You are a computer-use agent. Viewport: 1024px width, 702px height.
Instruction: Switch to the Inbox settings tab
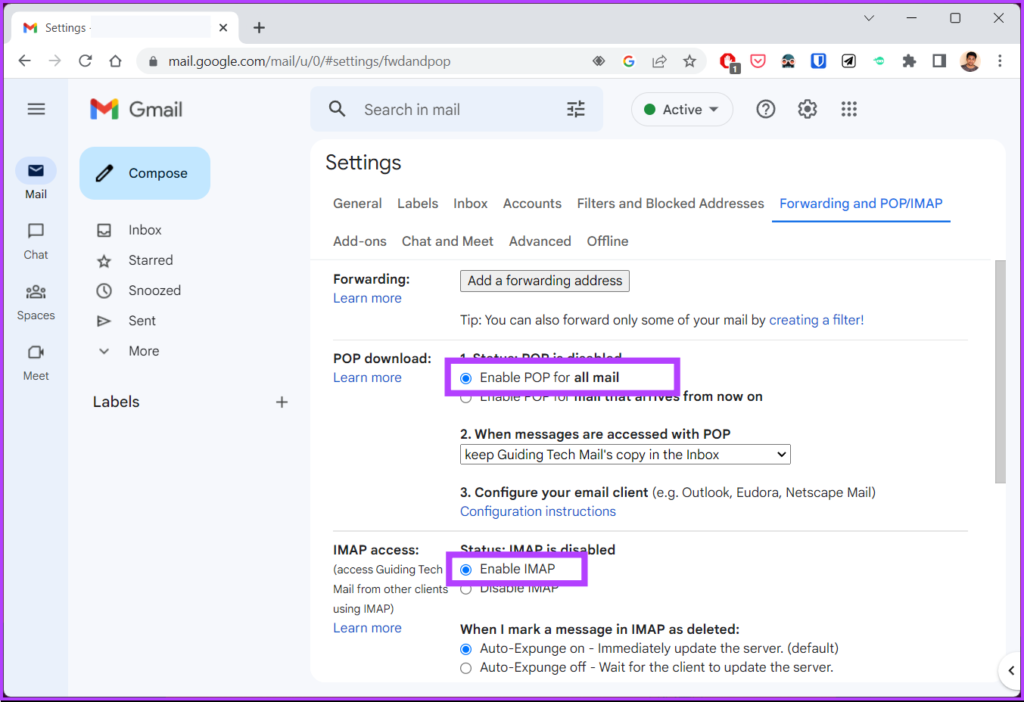(470, 204)
